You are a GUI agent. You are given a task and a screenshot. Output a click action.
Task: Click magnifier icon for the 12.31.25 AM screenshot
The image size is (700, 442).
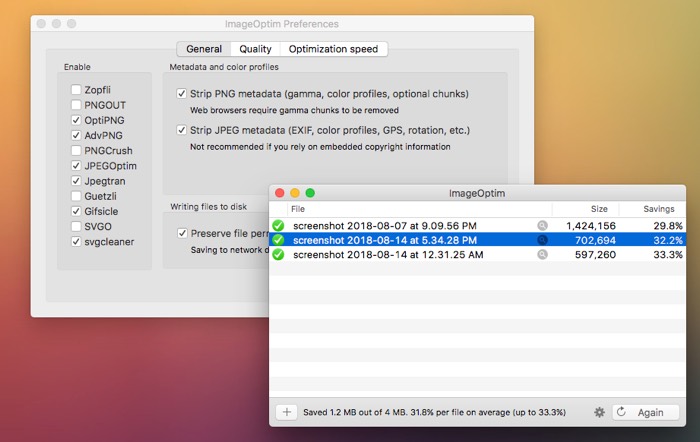[542, 254]
